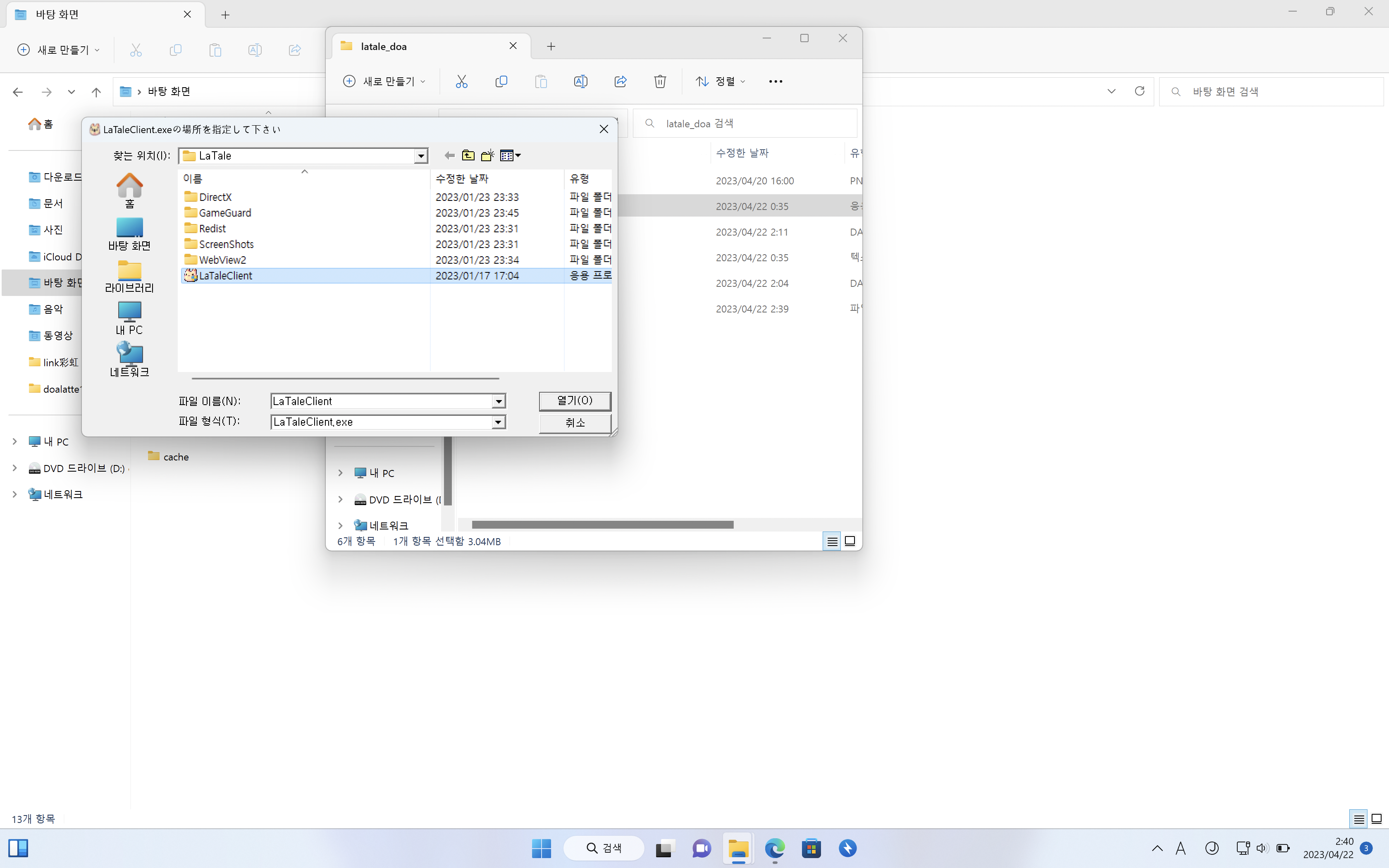This screenshot has height=868, width=1389.
Task: Open the view menu icon in file dialog
Action: [510, 155]
